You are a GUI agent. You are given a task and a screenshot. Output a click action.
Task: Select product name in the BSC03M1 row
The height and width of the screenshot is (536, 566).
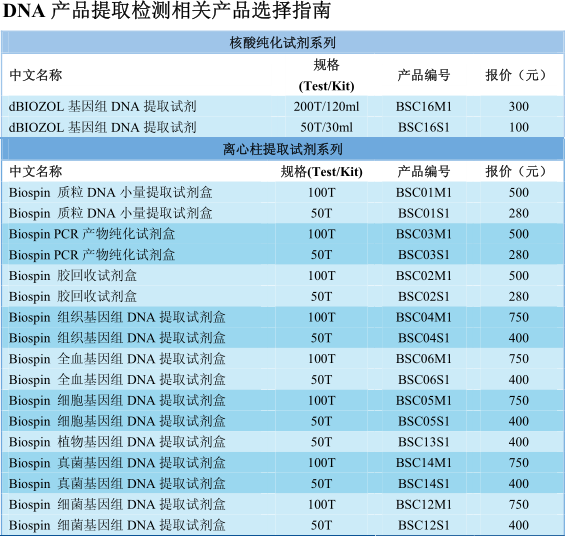[x=92, y=234]
